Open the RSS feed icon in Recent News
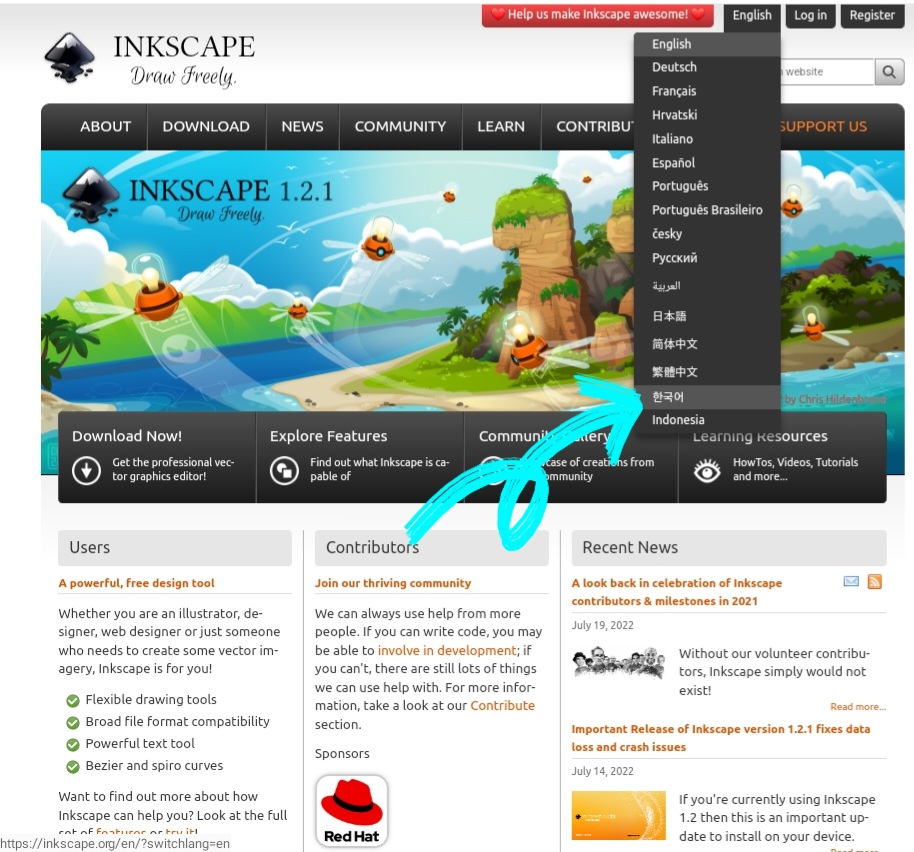The height and width of the screenshot is (852, 914). click(874, 581)
